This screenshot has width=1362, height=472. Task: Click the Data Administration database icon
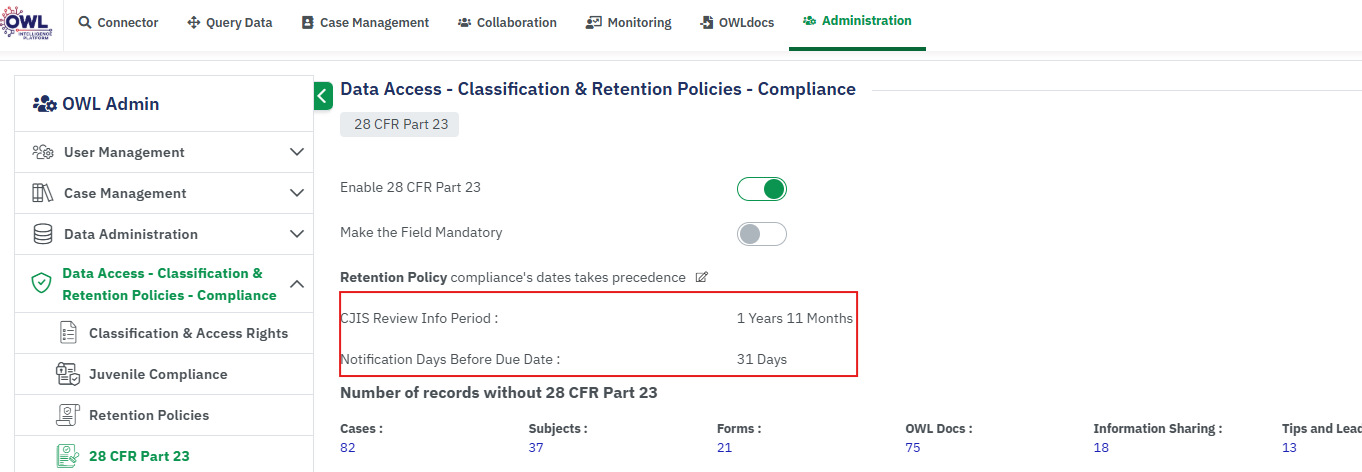click(43, 234)
